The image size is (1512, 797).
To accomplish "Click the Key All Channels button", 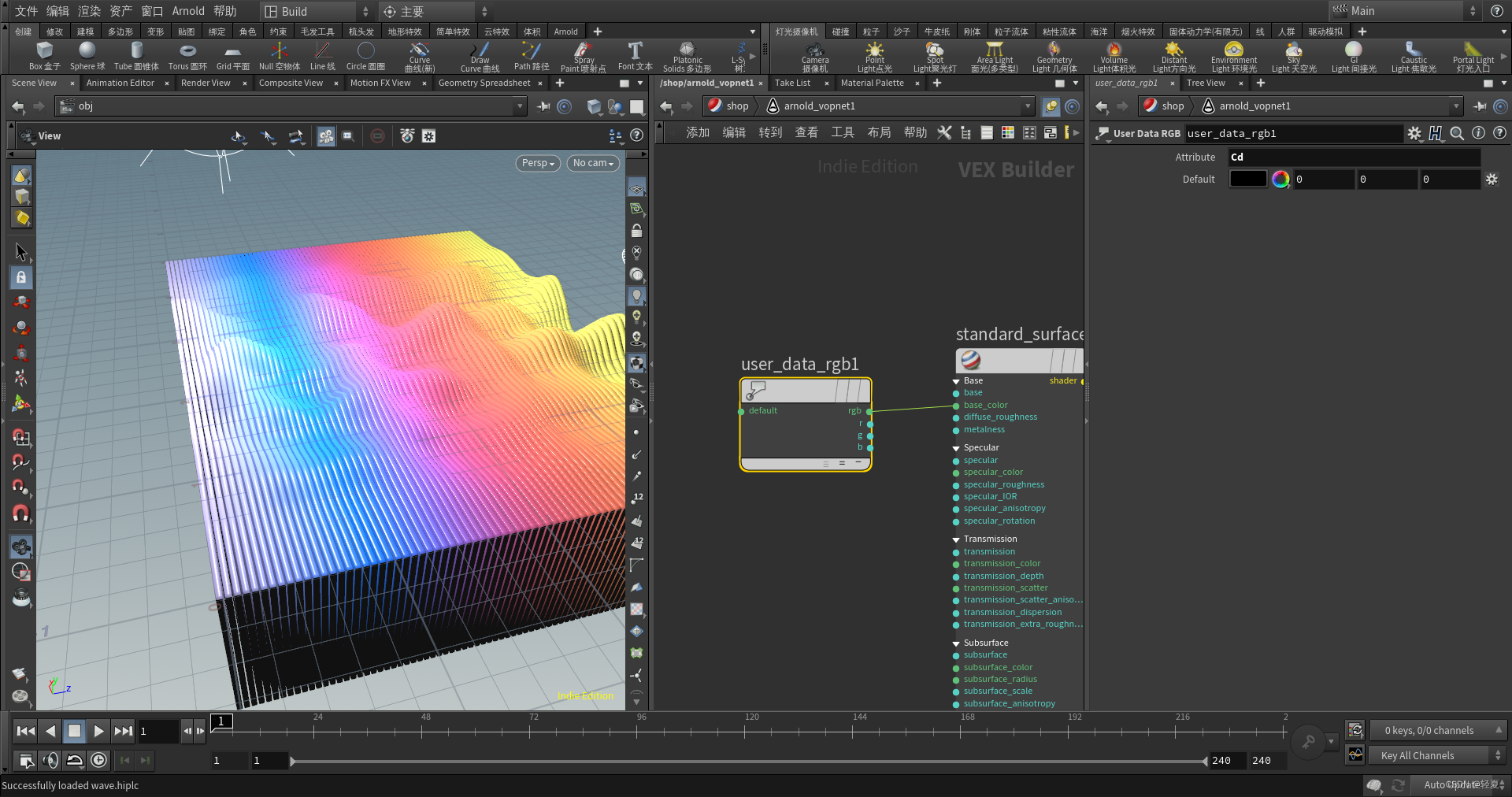I will tap(1417, 756).
